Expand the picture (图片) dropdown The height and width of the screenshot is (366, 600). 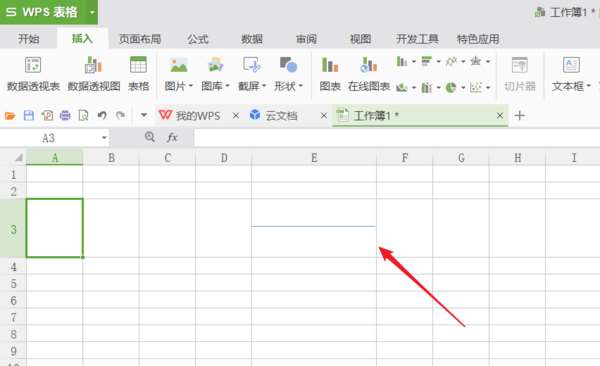[x=191, y=86]
